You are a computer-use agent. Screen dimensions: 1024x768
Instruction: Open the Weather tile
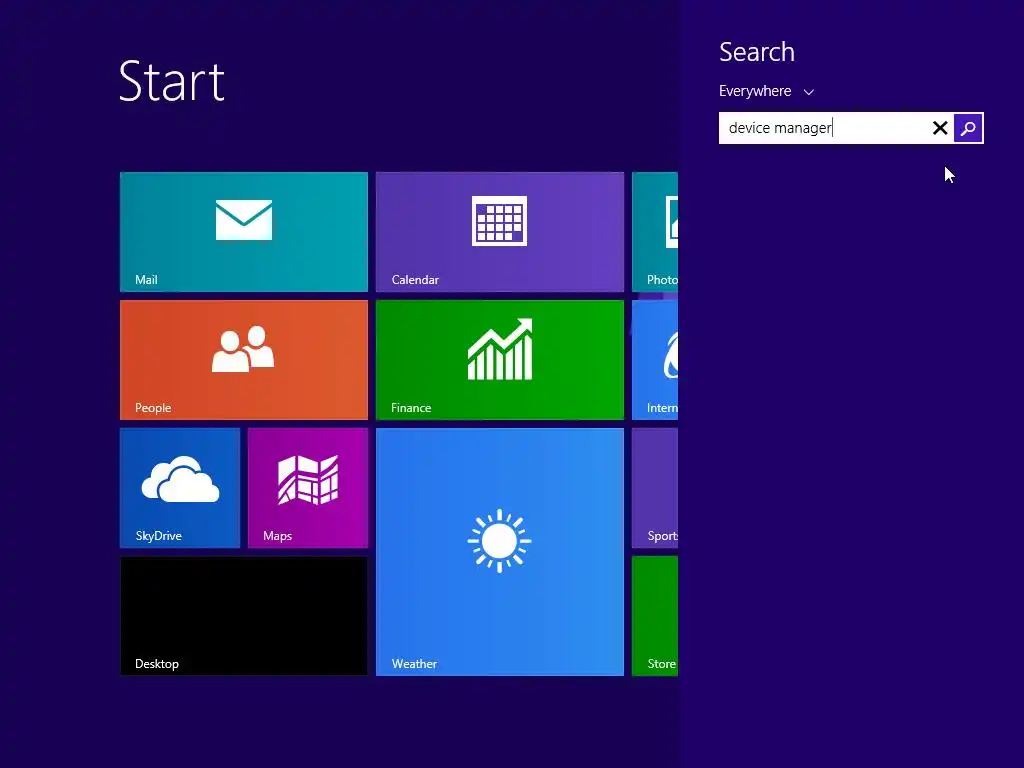(500, 552)
